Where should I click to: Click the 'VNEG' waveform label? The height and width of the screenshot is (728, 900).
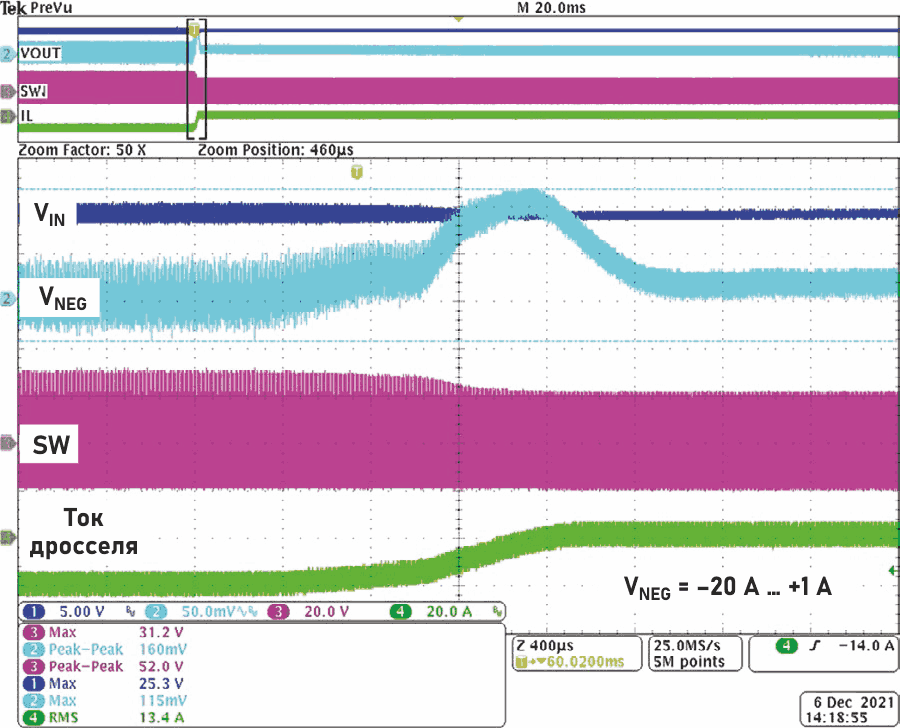click(x=63, y=299)
